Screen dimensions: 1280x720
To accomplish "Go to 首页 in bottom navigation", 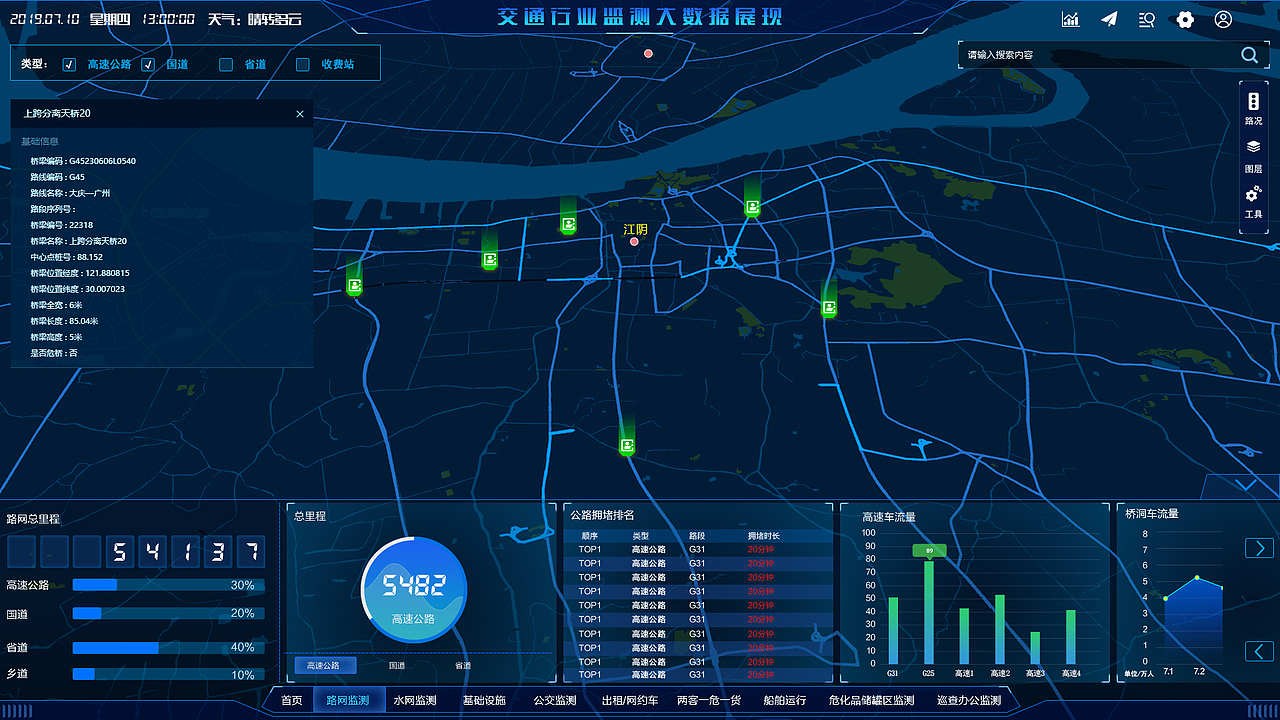I will tap(291, 700).
